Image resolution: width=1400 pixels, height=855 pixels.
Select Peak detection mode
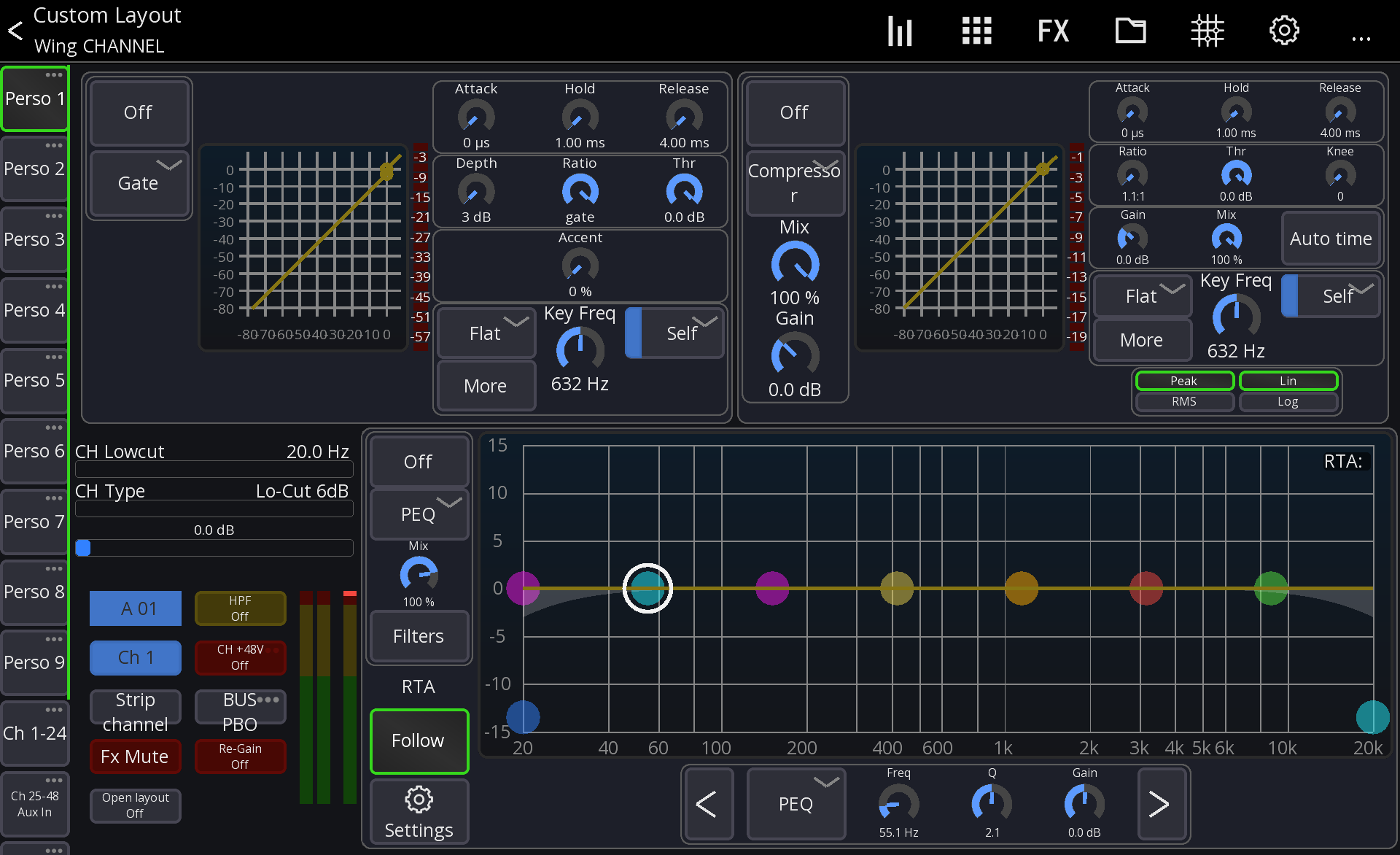pos(1183,381)
